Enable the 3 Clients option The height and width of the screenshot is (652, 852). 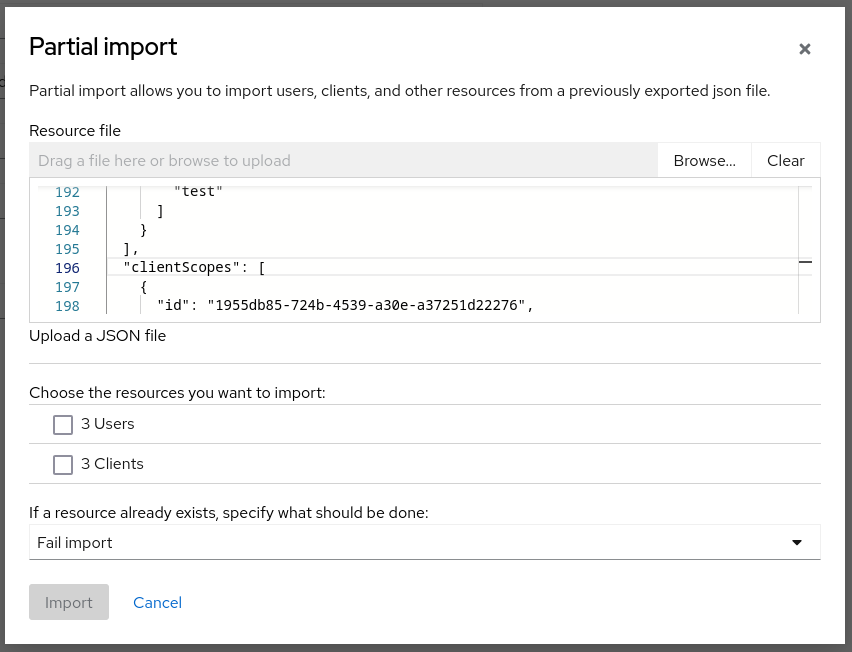(63, 464)
